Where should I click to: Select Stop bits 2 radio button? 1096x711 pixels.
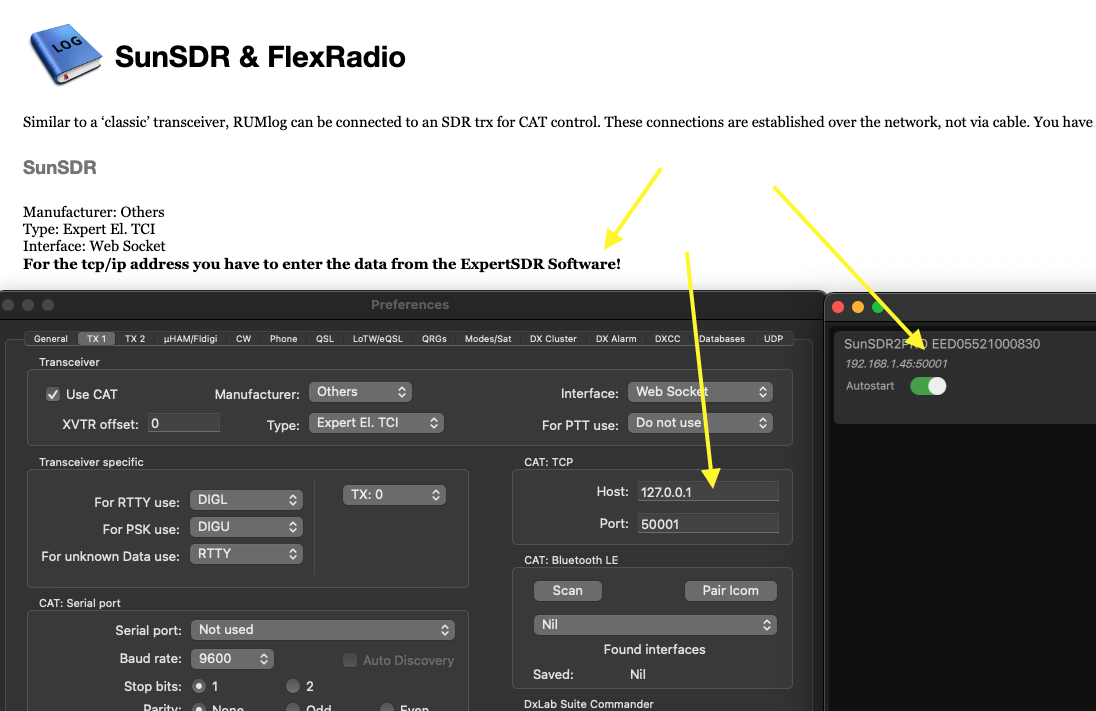coord(293,686)
